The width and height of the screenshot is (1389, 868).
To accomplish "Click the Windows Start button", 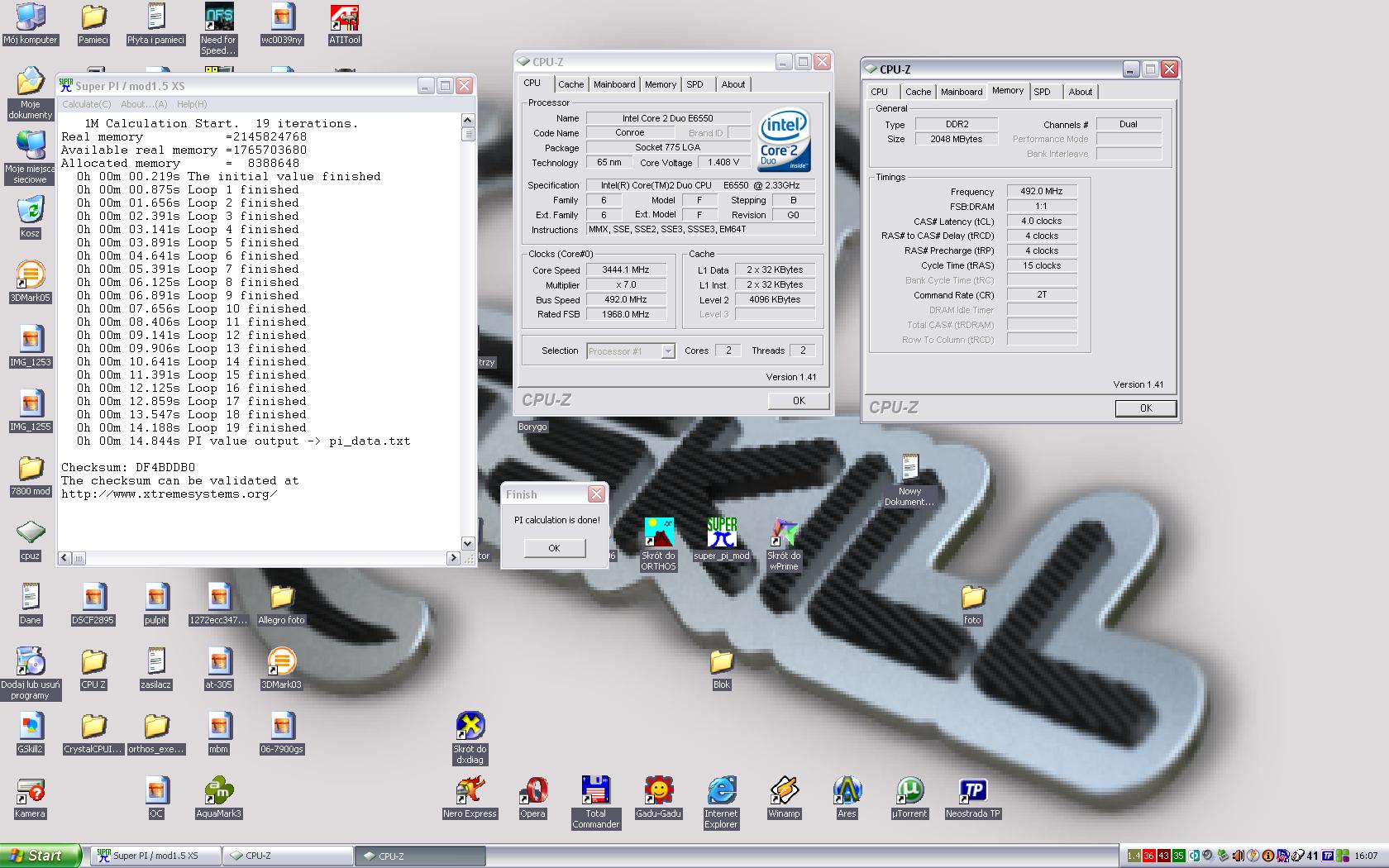I will (x=41, y=856).
